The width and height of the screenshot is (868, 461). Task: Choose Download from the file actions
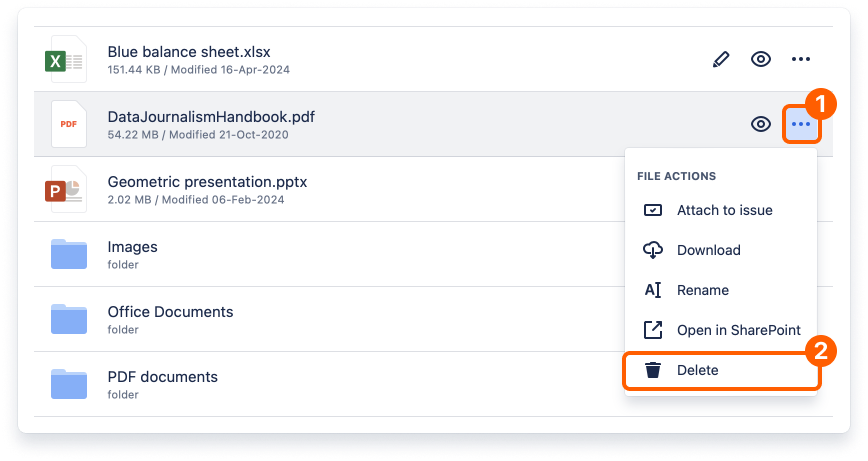click(708, 250)
